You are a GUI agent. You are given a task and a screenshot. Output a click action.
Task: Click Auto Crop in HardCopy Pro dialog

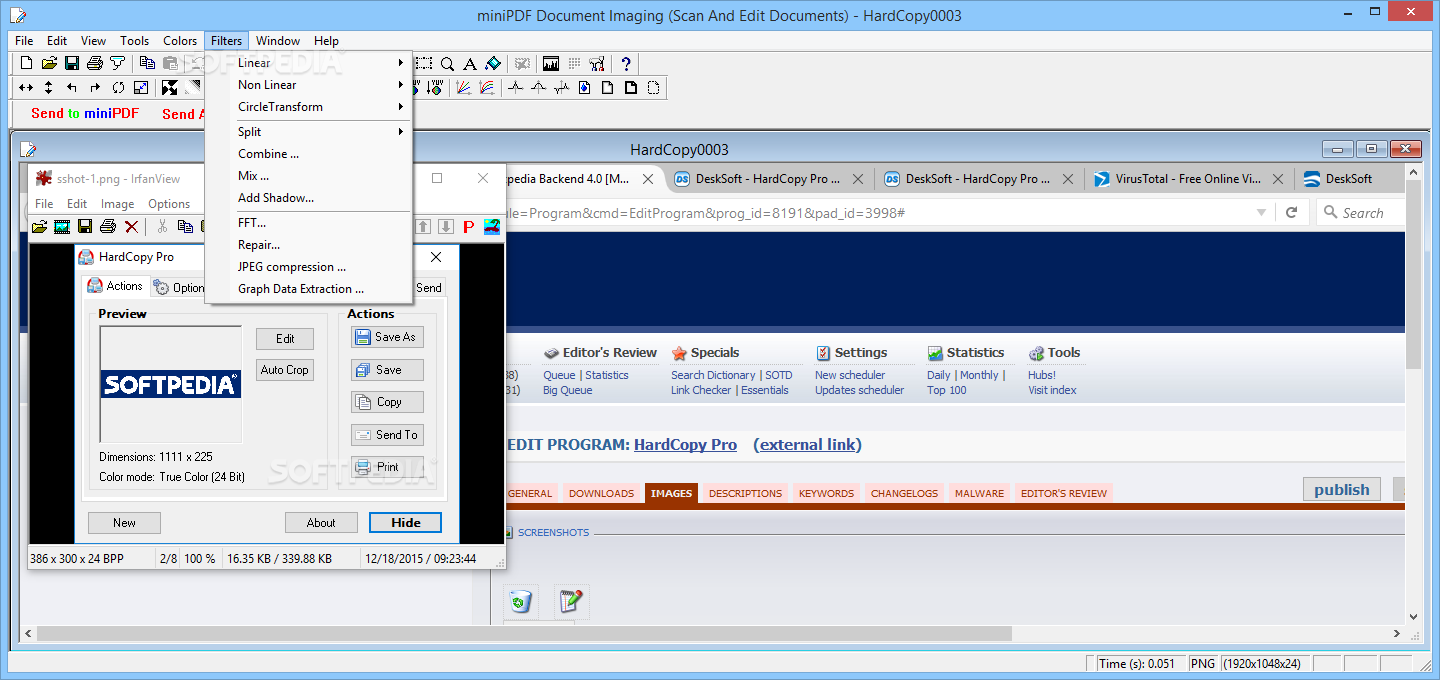[285, 370]
